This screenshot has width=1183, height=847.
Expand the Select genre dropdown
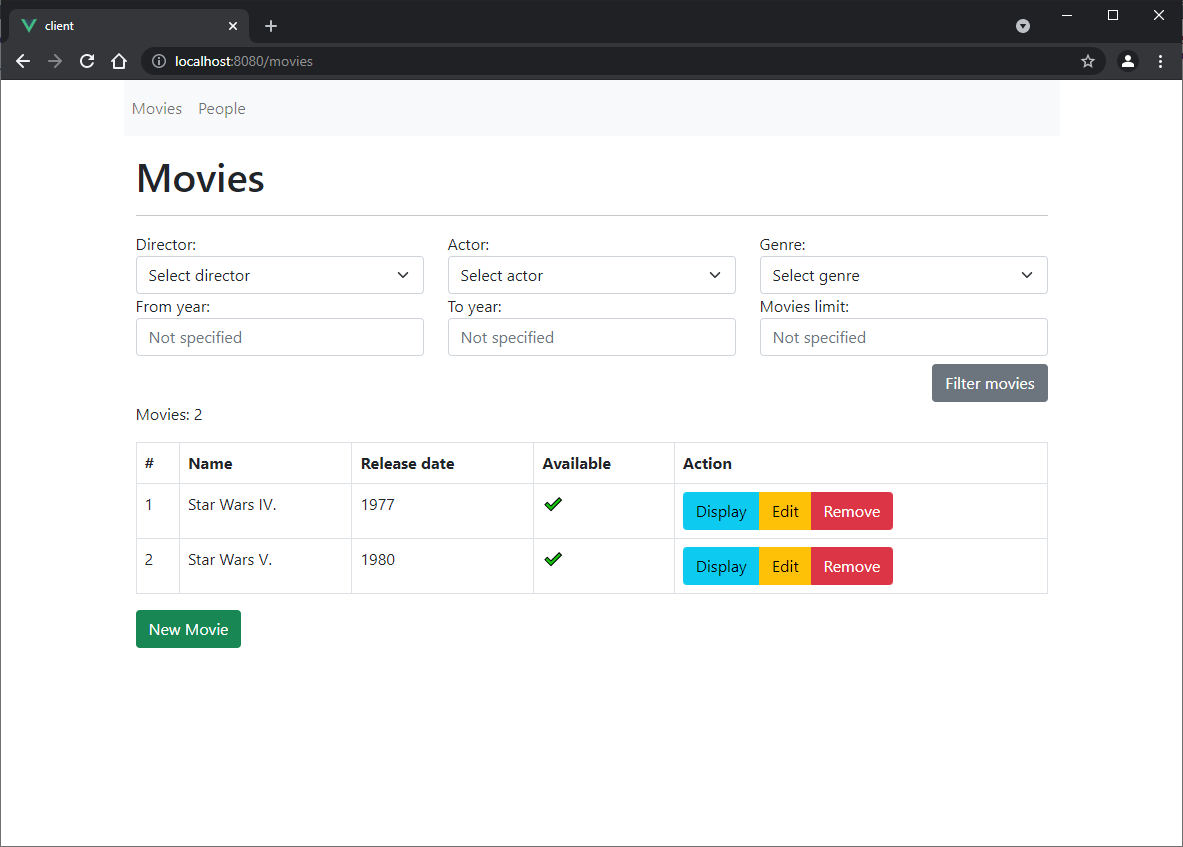[x=903, y=275]
